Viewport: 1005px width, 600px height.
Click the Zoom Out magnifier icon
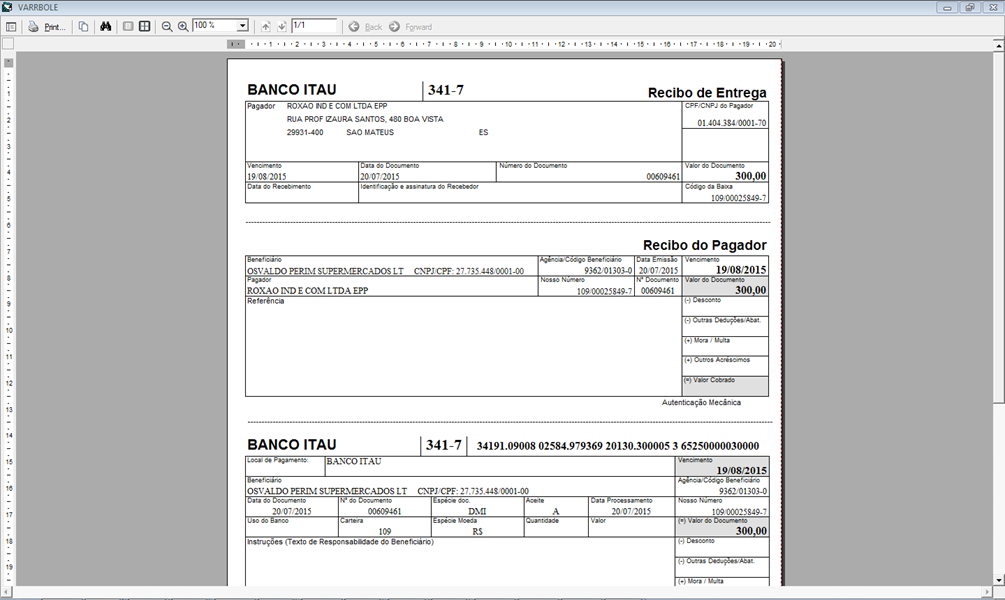167,26
